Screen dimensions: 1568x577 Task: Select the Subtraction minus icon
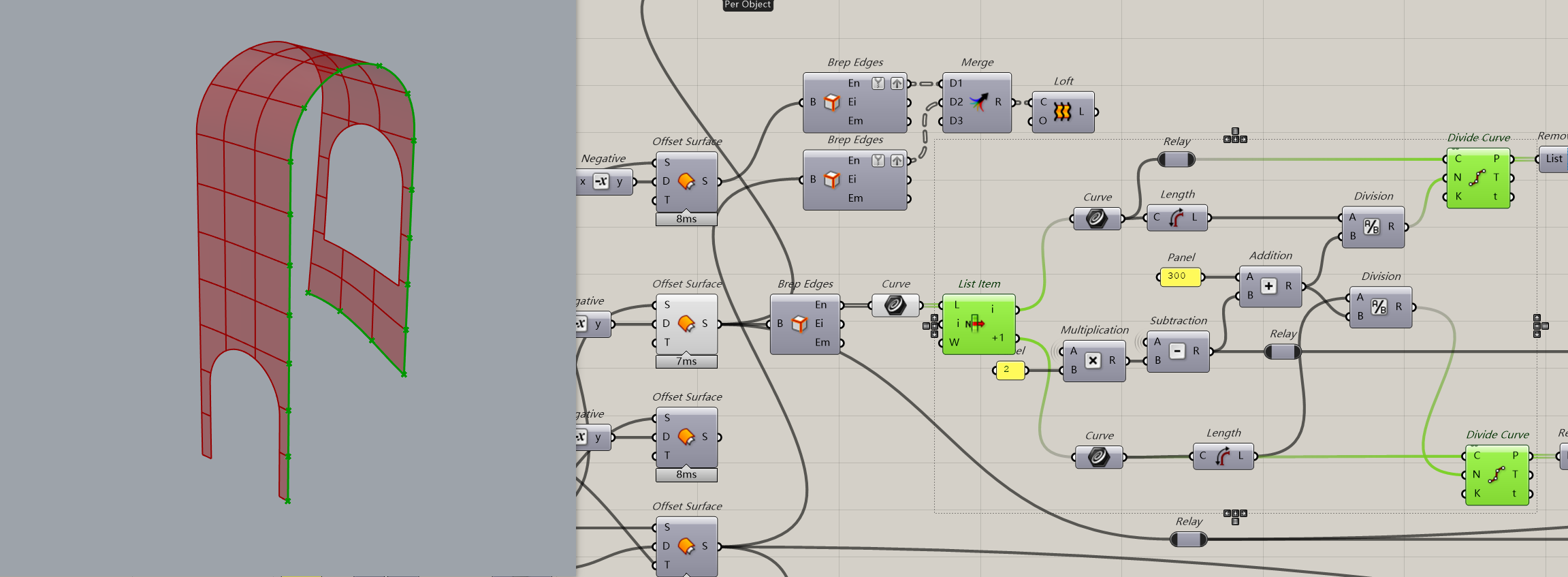[1177, 351]
